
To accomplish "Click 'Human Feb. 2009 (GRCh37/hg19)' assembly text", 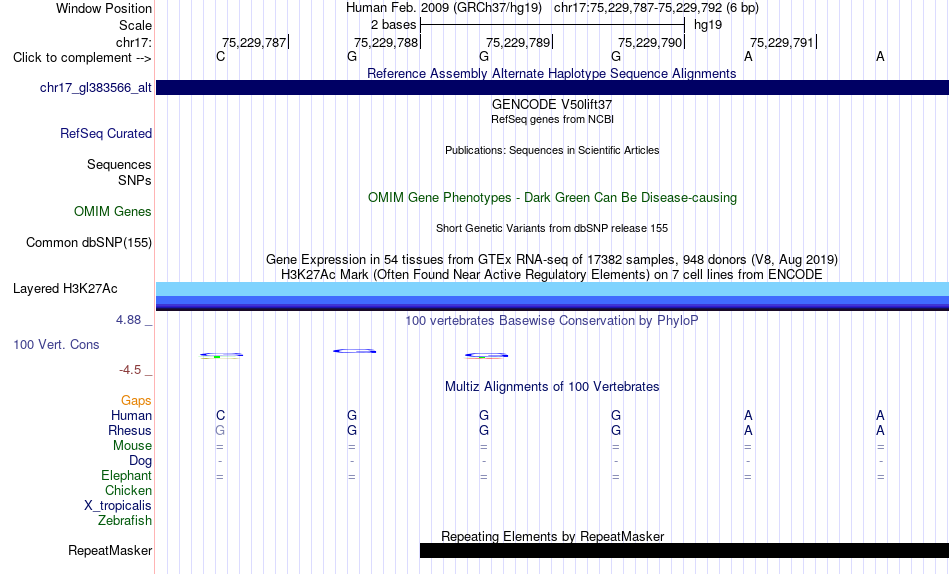I will point(443,8).
